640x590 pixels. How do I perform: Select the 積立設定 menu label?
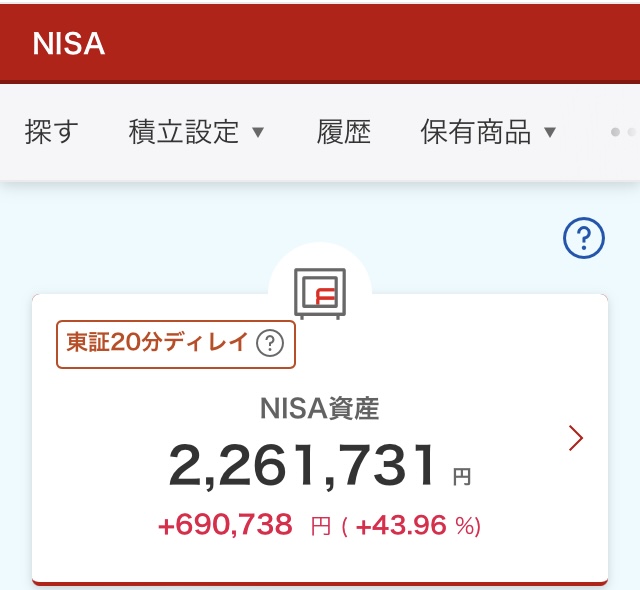point(184,132)
